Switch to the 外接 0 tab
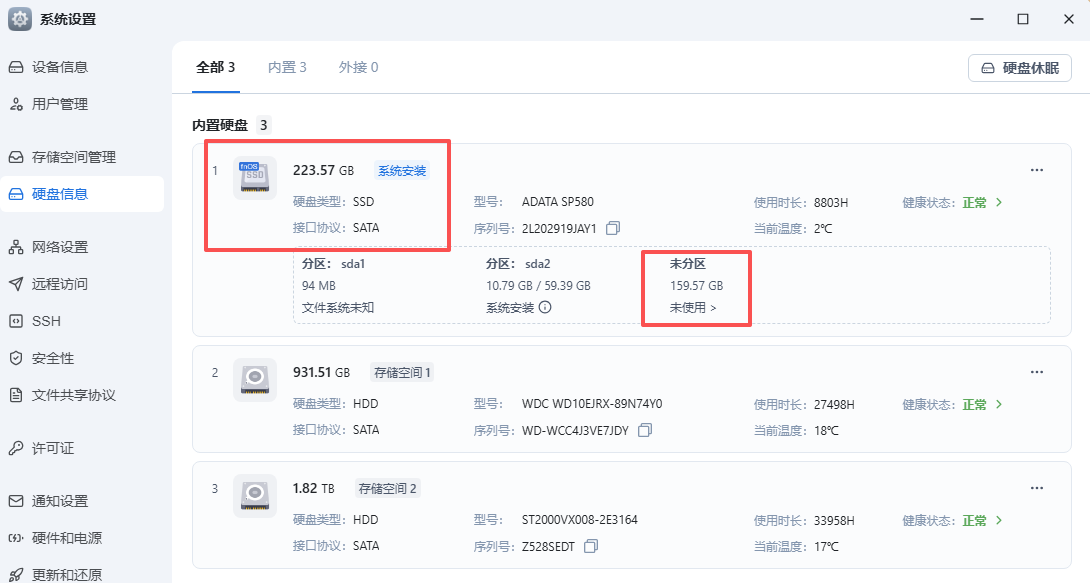Viewport: 1090px width, 583px height. tap(358, 67)
